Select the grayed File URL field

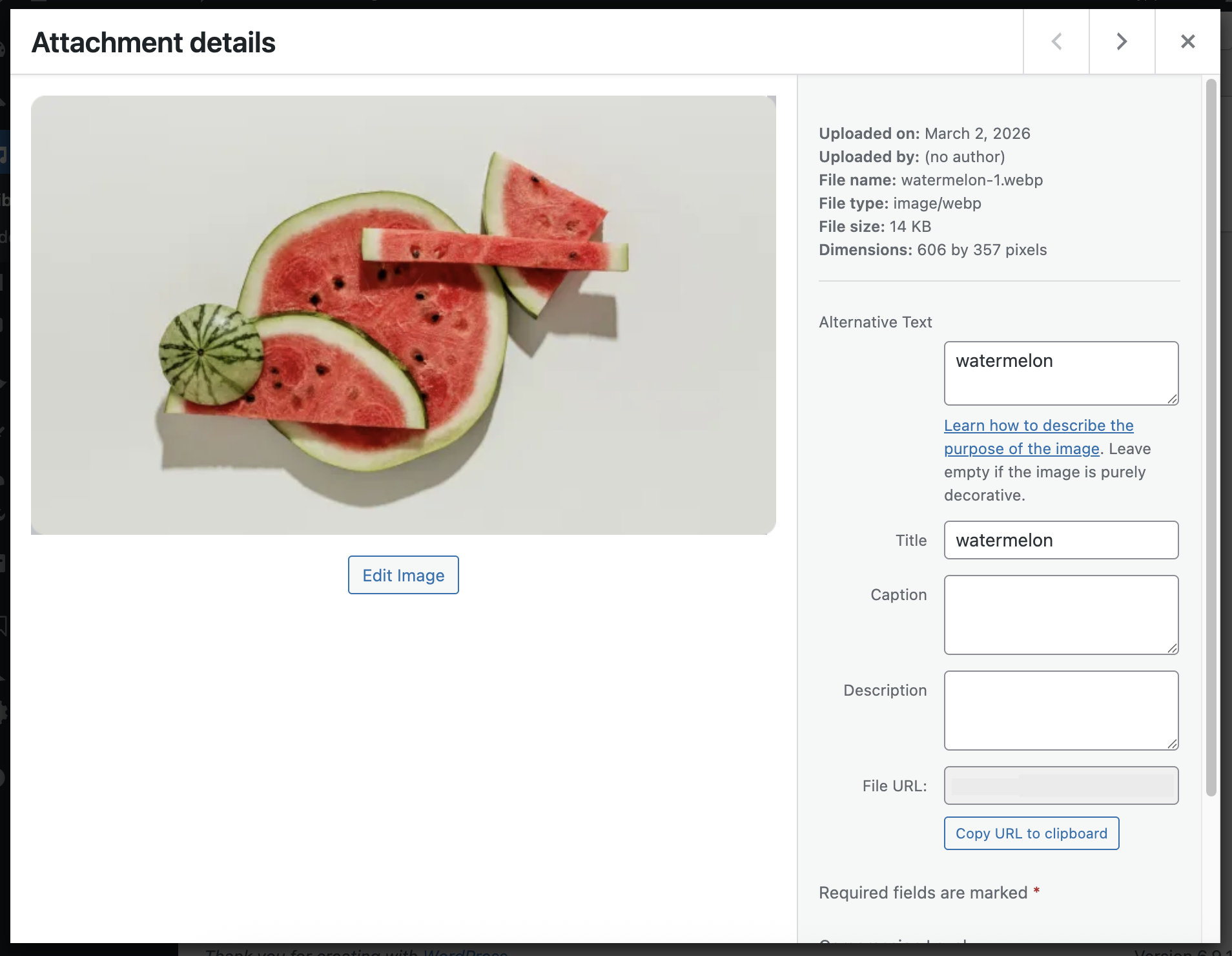click(x=1060, y=785)
